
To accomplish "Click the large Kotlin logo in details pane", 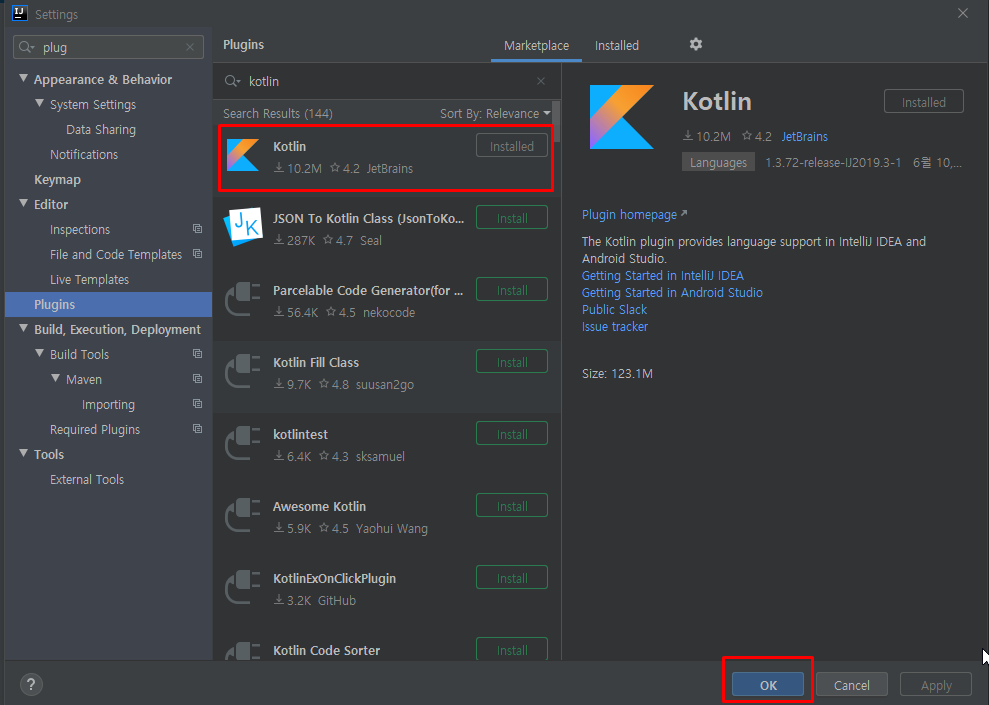I will coord(621,117).
